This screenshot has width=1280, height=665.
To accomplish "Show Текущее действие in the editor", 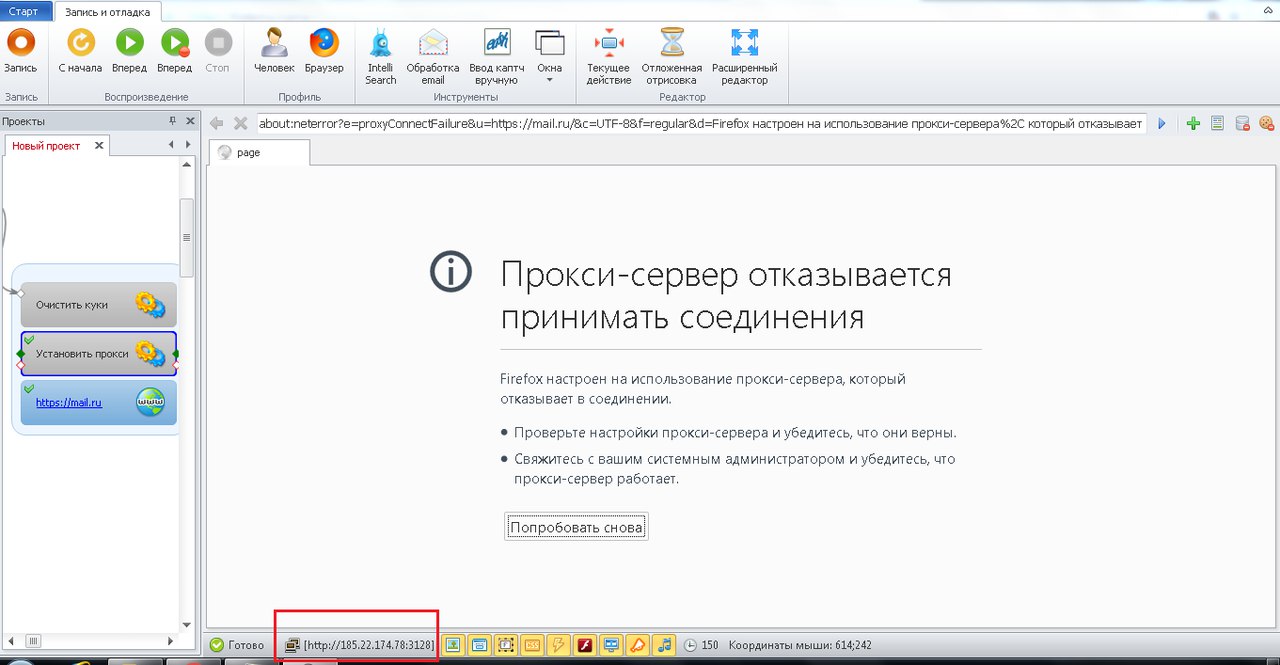I will point(608,57).
